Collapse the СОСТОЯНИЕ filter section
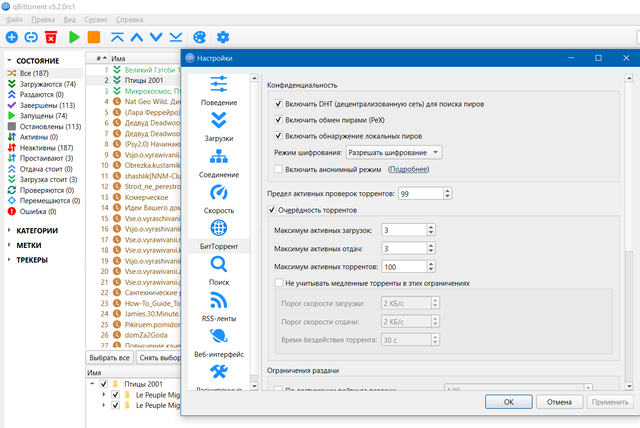The image size is (640, 428). (9, 60)
